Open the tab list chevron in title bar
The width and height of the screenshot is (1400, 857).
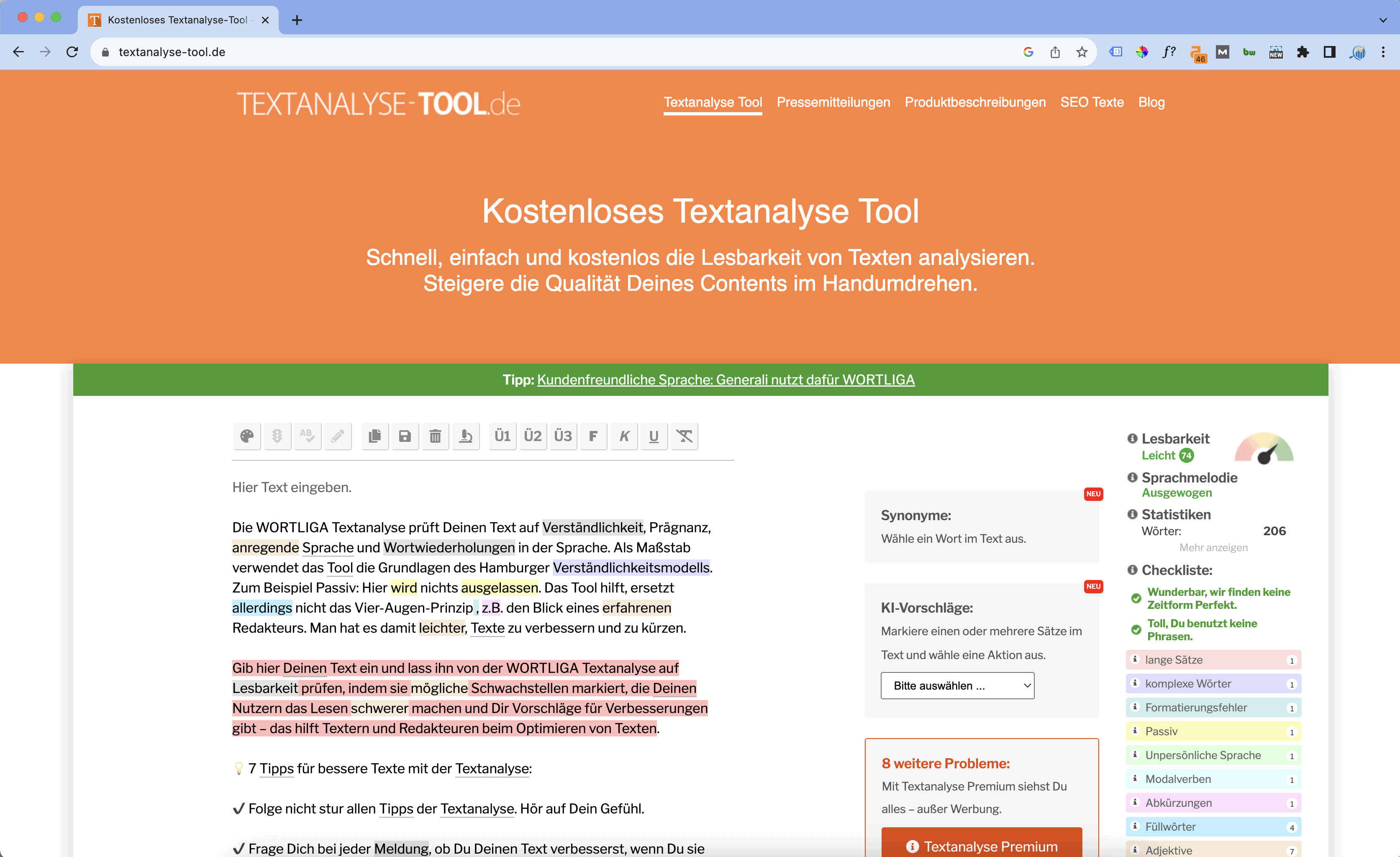pos(1383,20)
